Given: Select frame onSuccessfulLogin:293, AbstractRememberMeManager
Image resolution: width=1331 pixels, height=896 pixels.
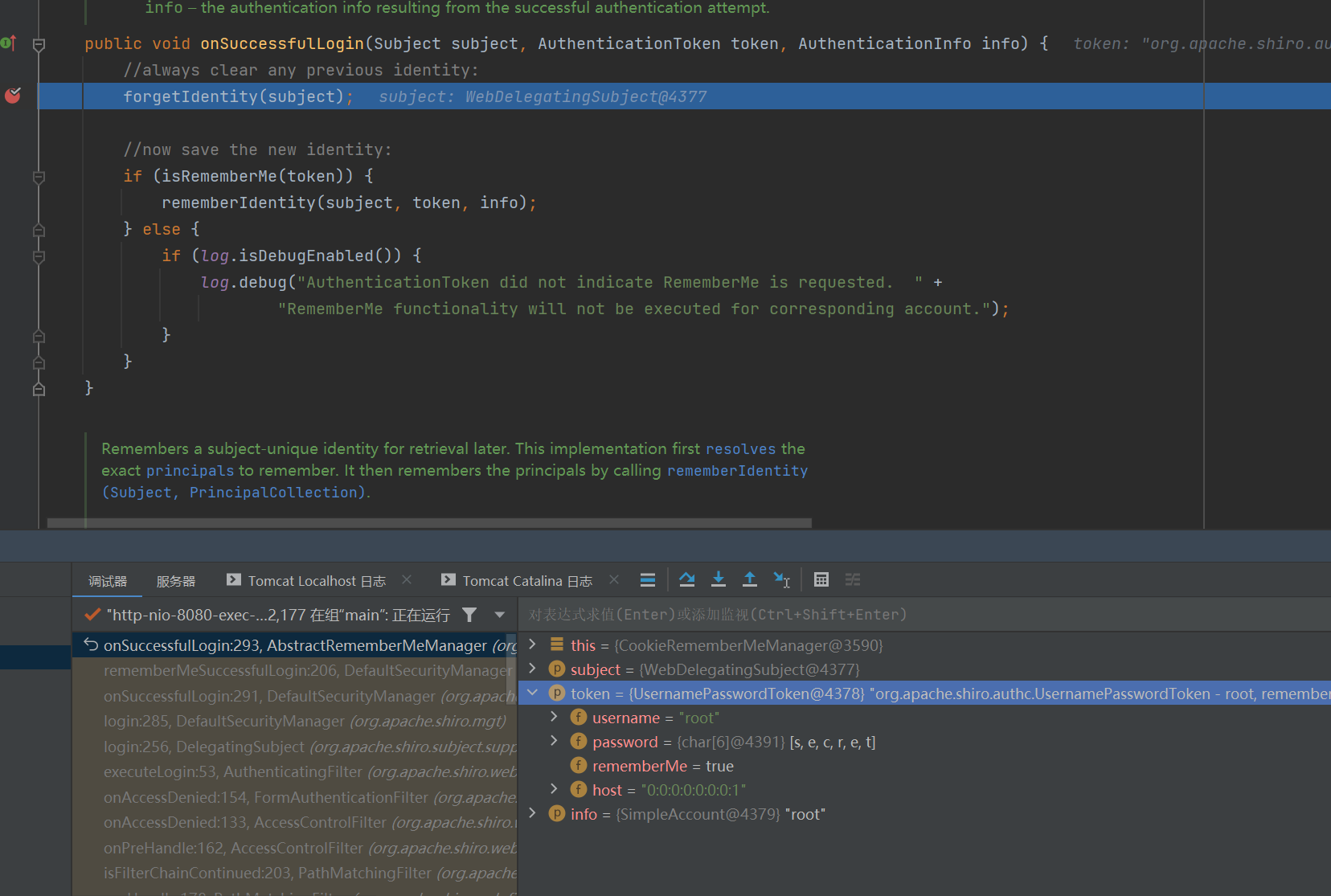Looking at the screenshot, I should [x=295, y=645].
